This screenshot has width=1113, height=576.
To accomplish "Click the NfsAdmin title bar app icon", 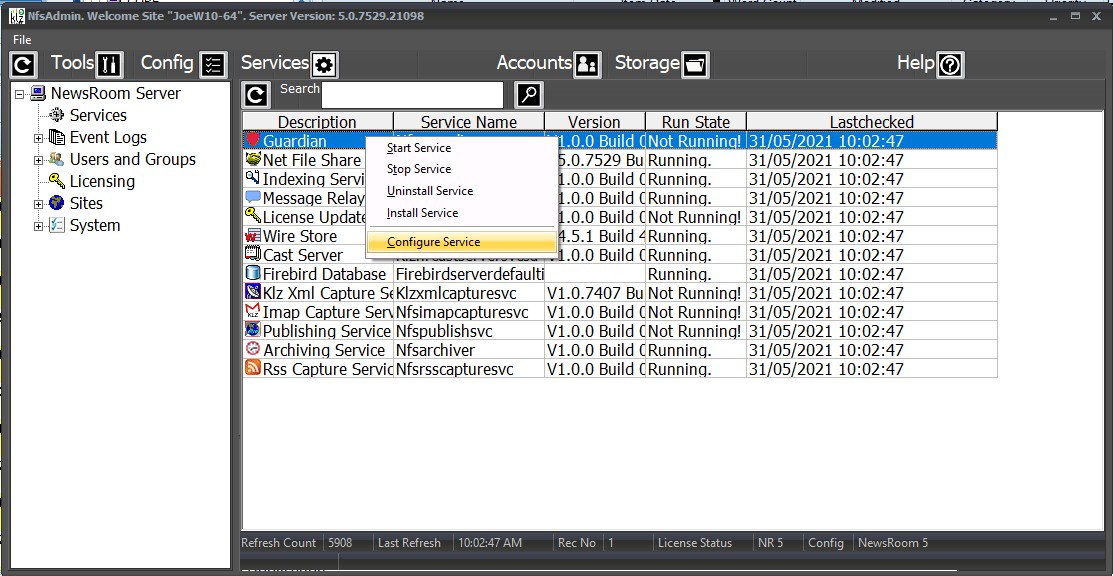I will coord(15,16).
